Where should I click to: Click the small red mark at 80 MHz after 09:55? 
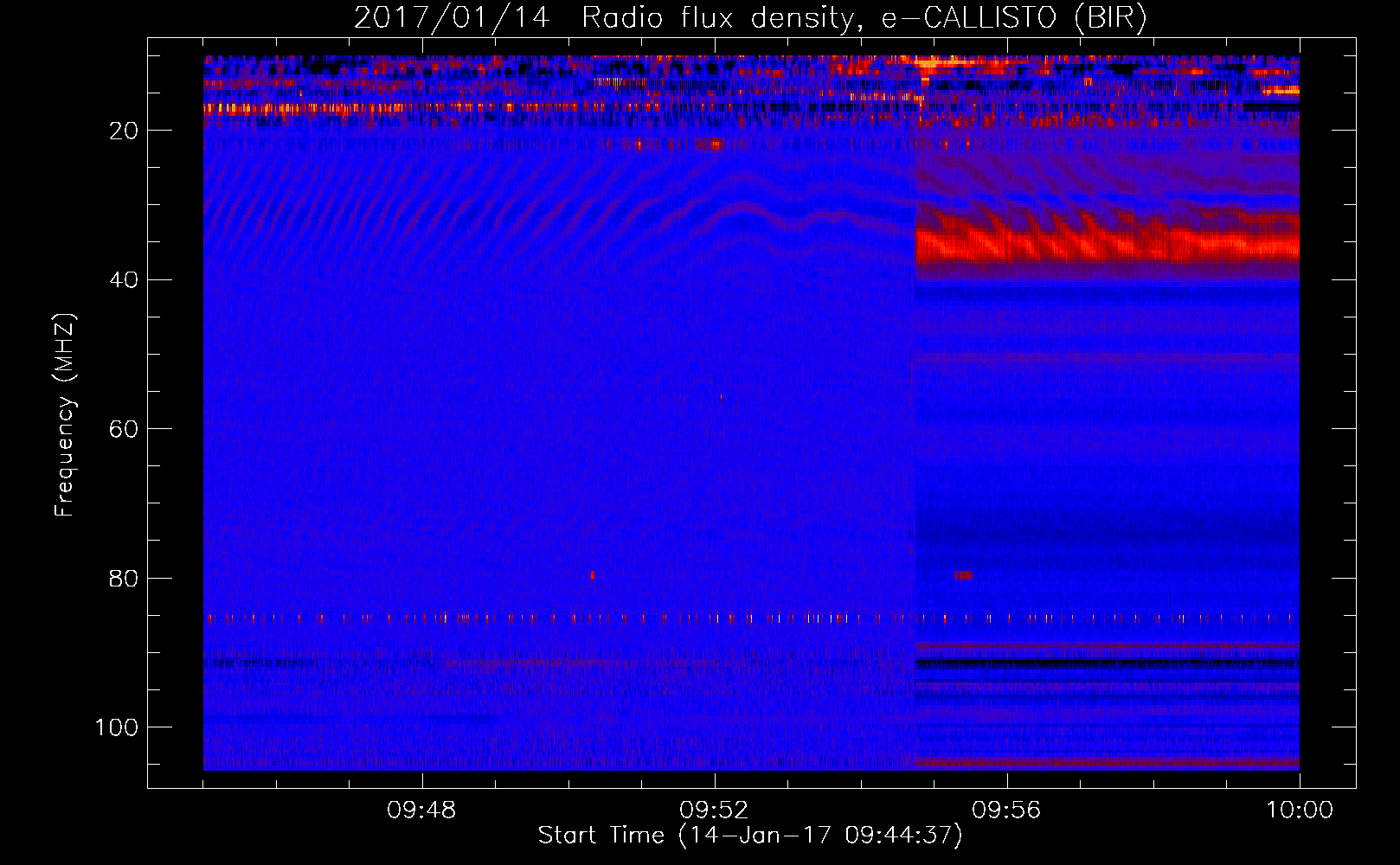coord(963,575)
